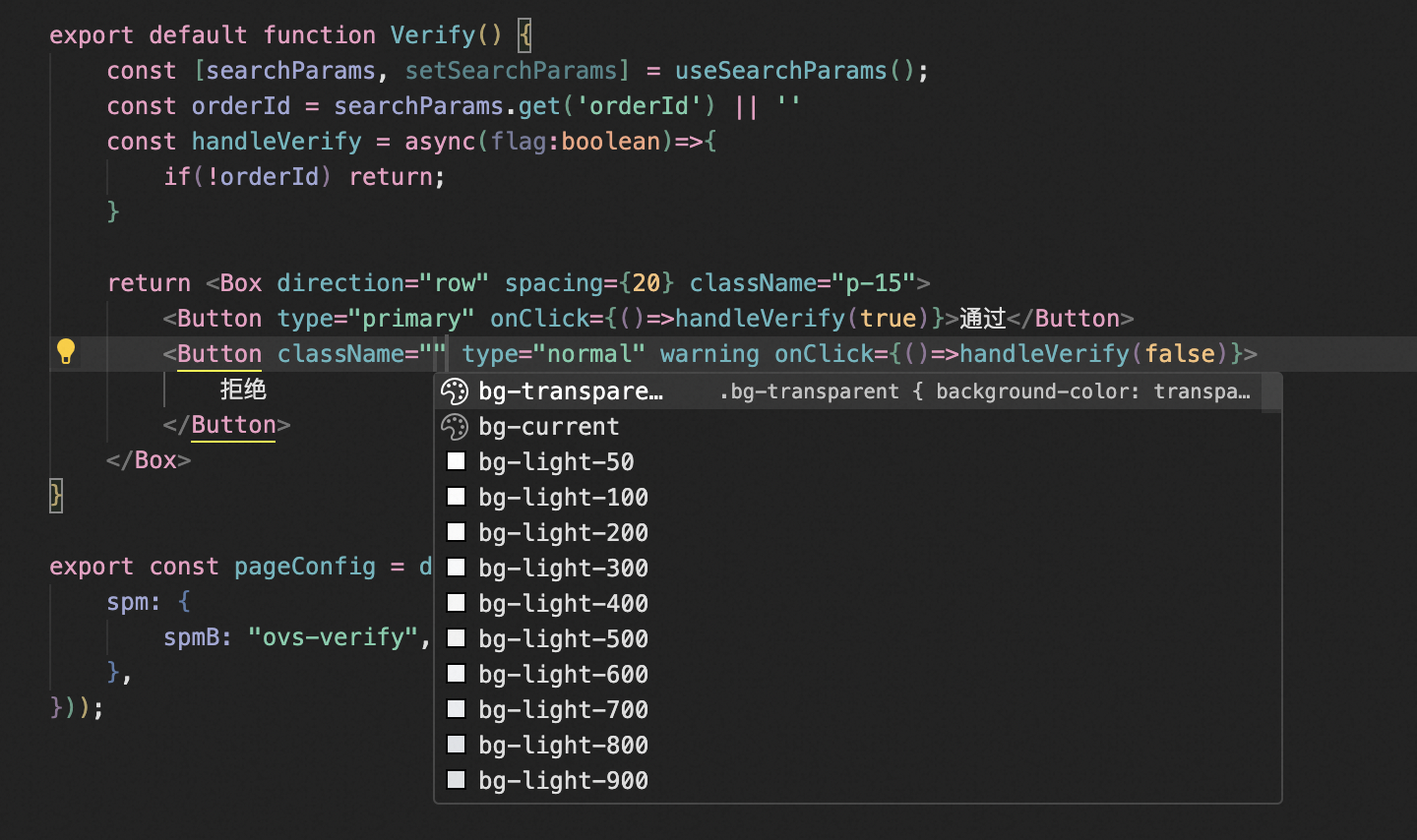
Task: Click the .bg-transparent CSS detail text
Action: [985, 391]
